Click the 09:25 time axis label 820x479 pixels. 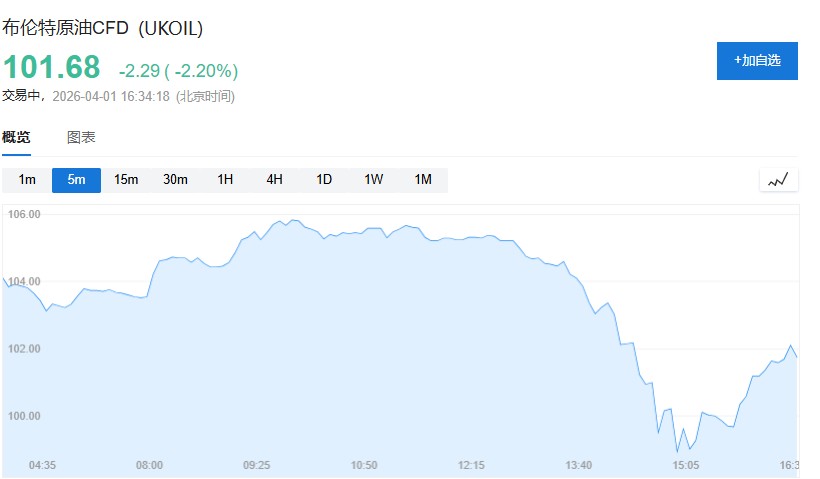coord(257,465)
